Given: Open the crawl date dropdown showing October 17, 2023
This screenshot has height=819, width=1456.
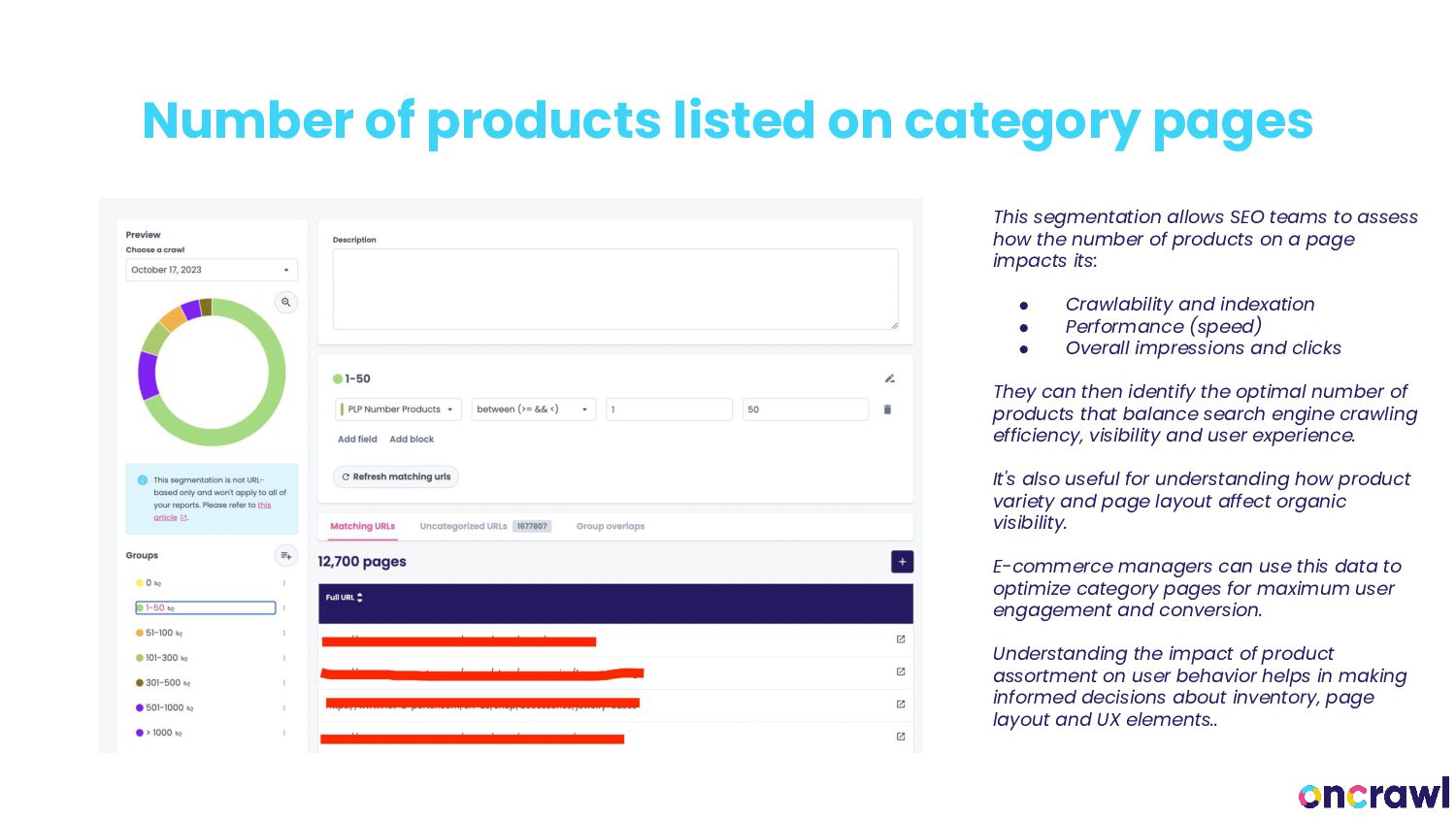Looking at the screenshot, I should (211, 270).
